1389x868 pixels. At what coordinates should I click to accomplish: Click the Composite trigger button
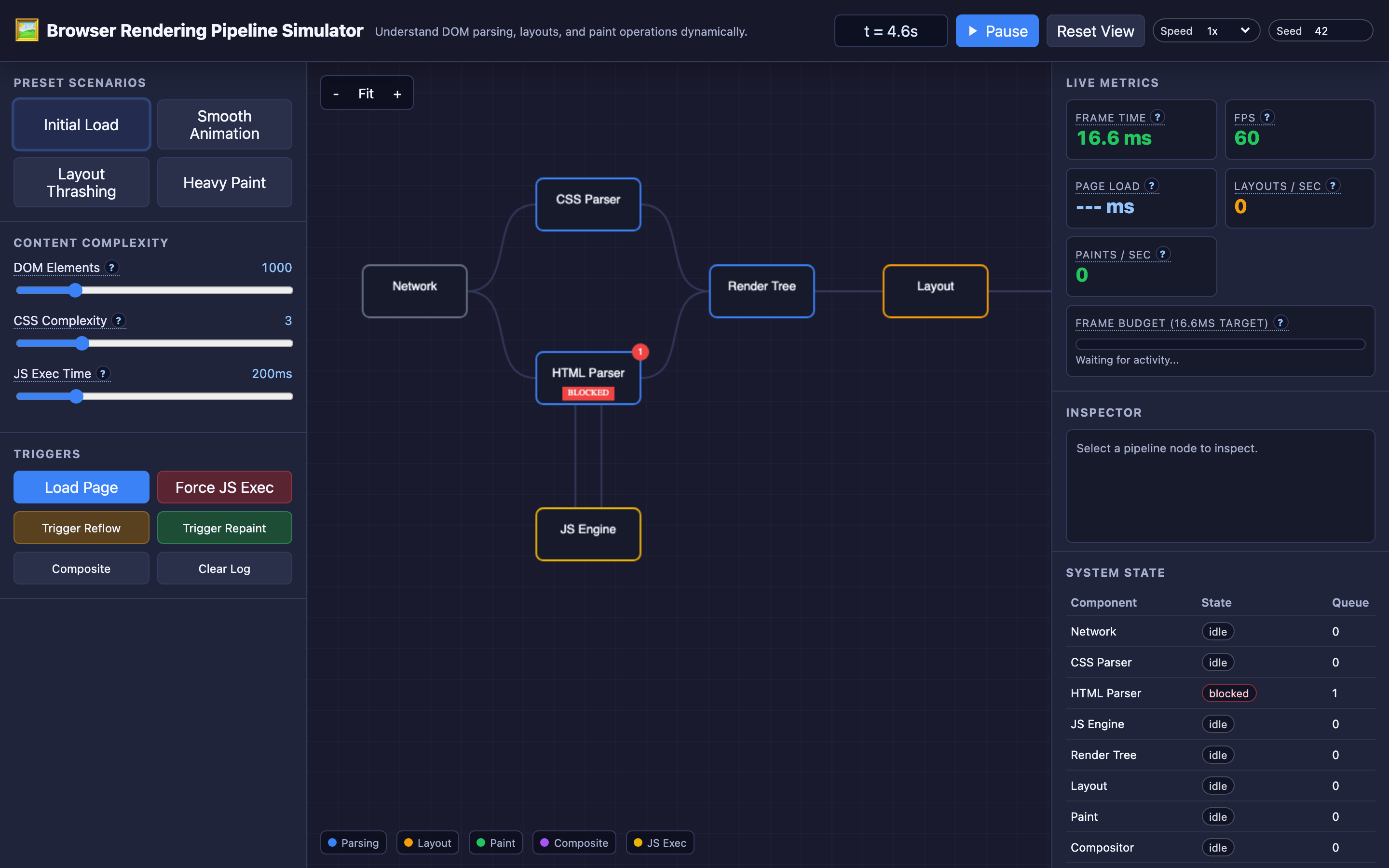(x=82, y=569)
